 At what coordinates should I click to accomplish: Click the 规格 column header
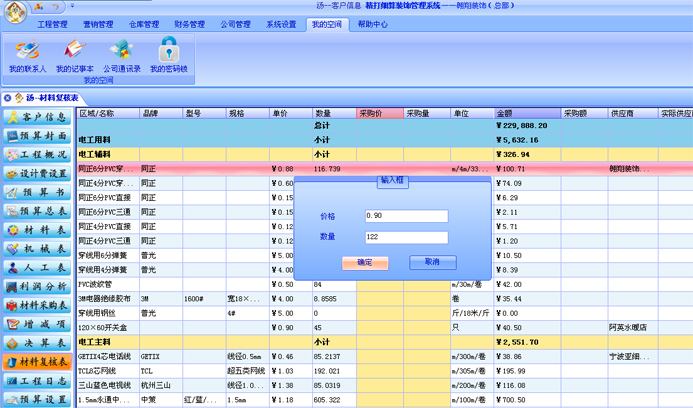[x=248, y=113]
